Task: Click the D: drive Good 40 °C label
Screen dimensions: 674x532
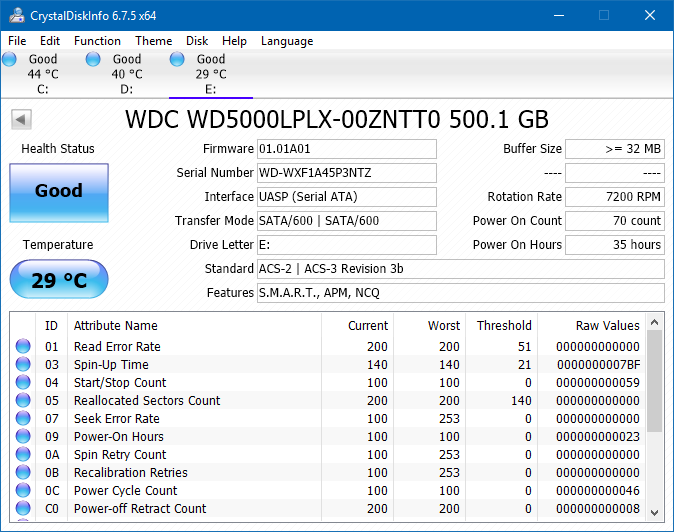Action: (127, 74)
